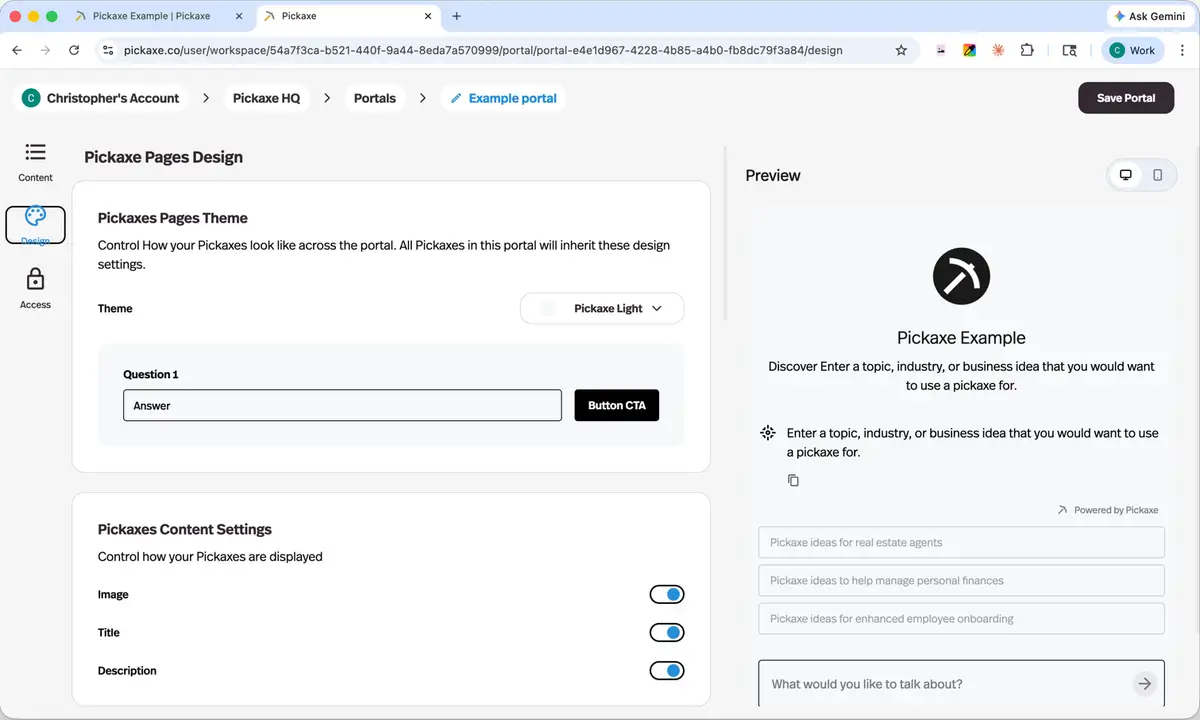Click the send arrow in the chat box
Viewport: 1200px width, 720px height.
[1144, 684]
